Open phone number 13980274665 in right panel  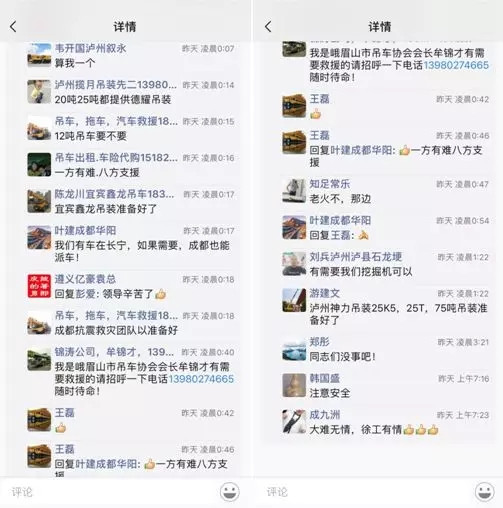(x=456, y=65)
